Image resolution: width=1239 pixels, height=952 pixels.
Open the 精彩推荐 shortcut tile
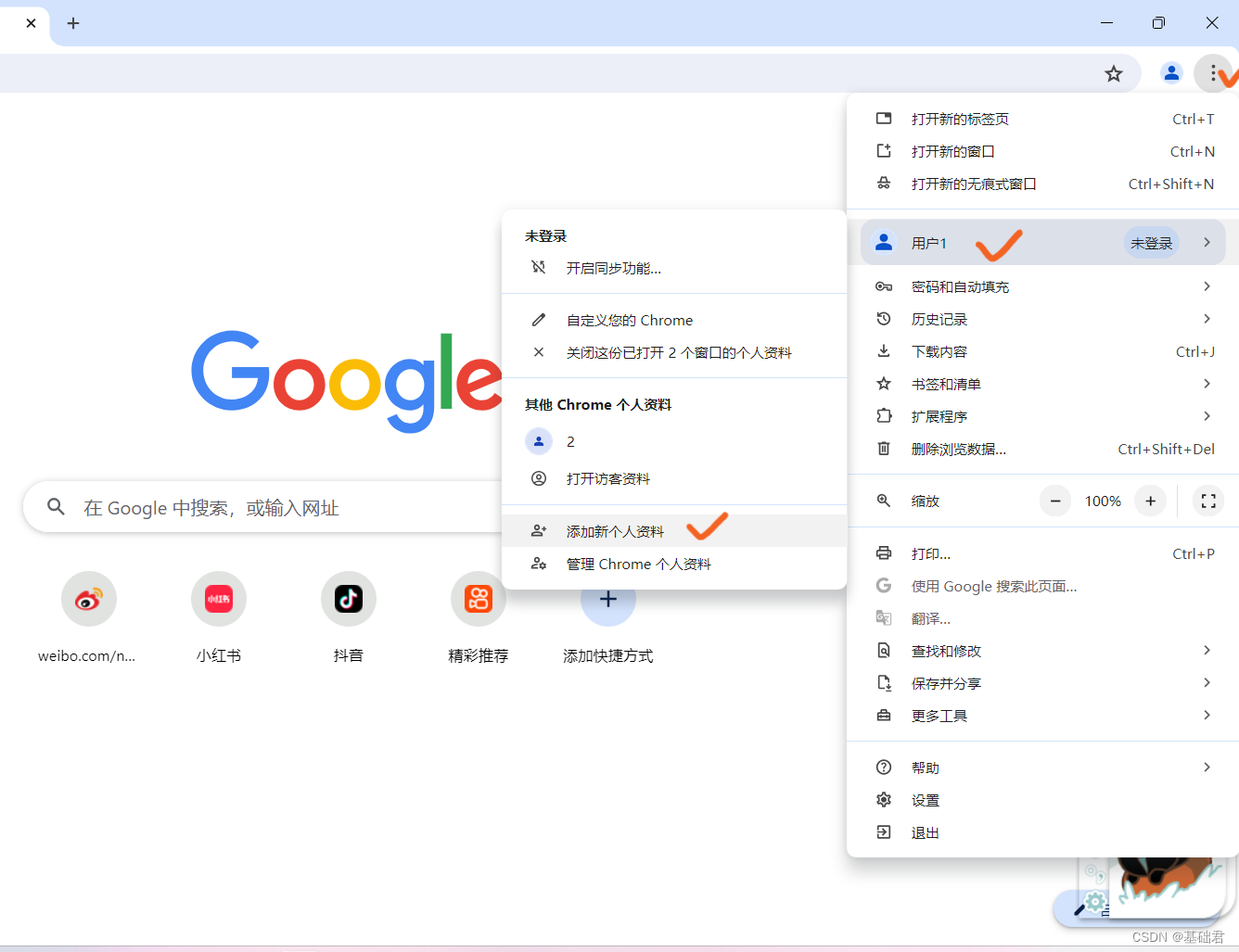pos(479,617)
